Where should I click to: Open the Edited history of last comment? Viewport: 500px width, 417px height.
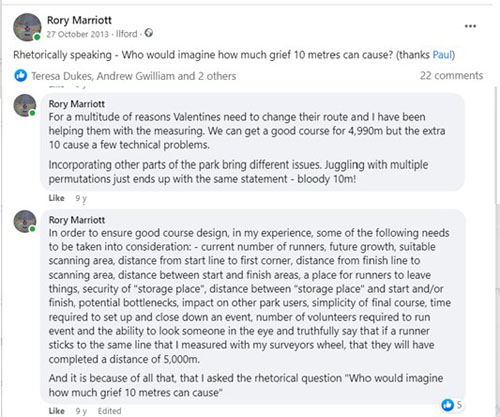[109, 411]
